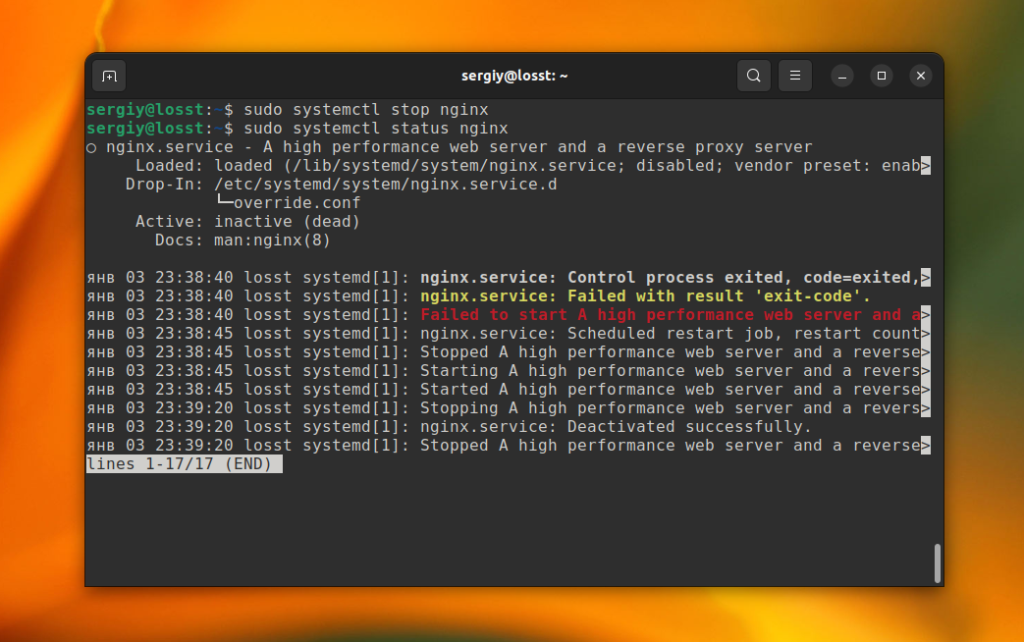This screenshot has width=1024, height=642.
Task: Click the 'sudo systemctl status nginx' command line
Action: [297, 128]
